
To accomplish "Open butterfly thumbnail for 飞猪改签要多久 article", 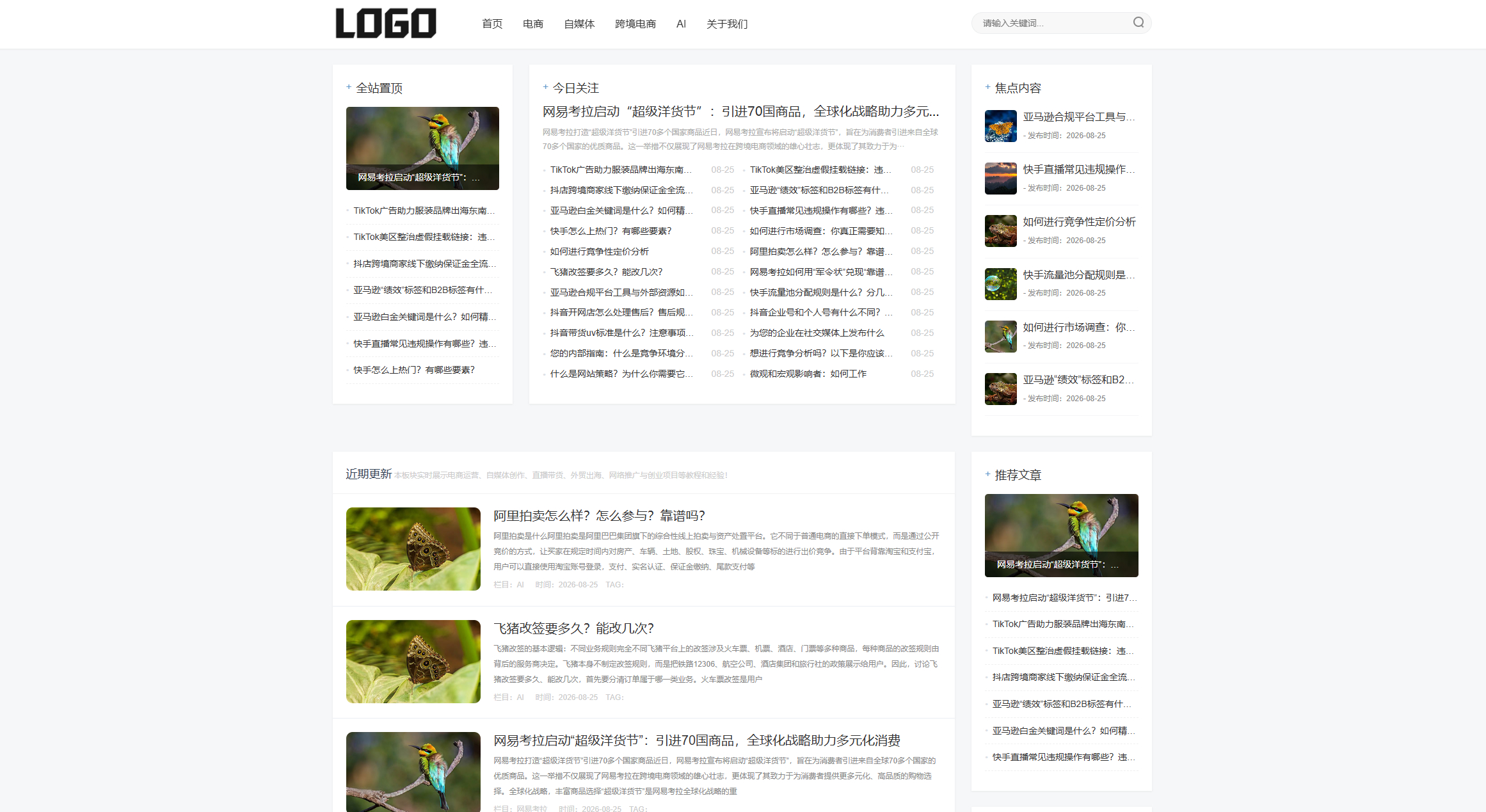I will point(413,662).
